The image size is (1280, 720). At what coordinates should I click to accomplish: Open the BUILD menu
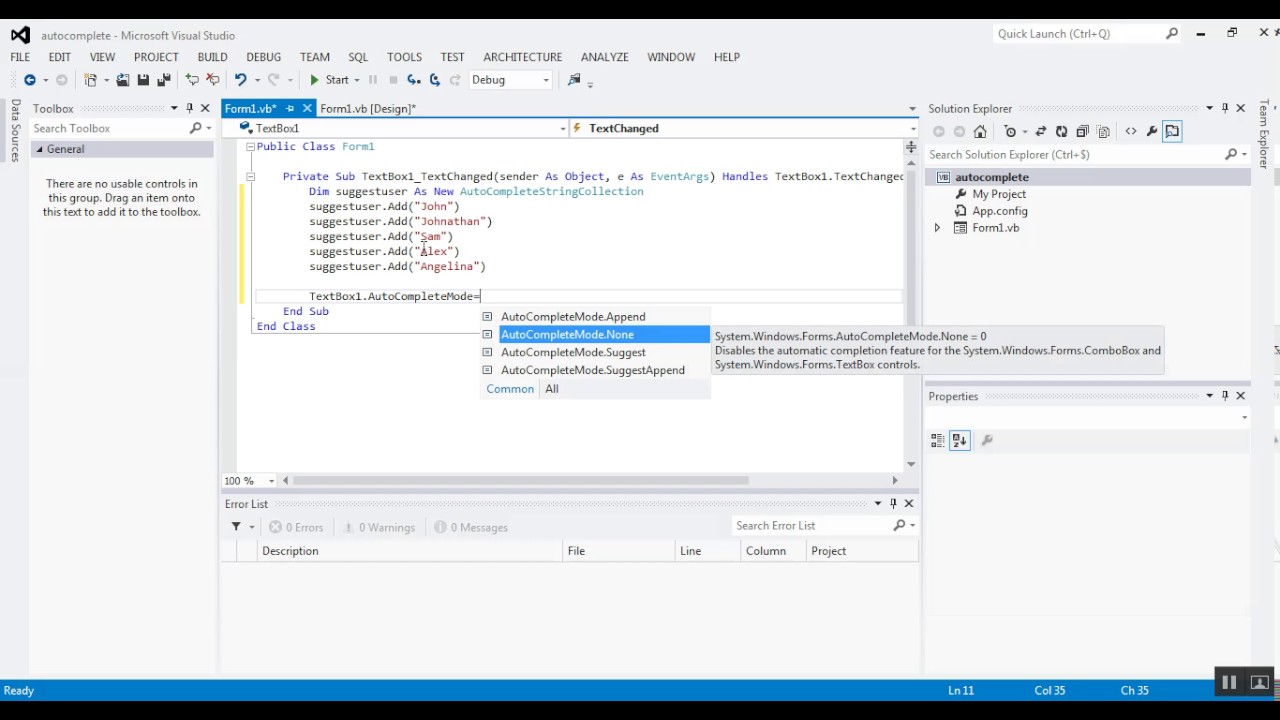(x=212, y=57)
